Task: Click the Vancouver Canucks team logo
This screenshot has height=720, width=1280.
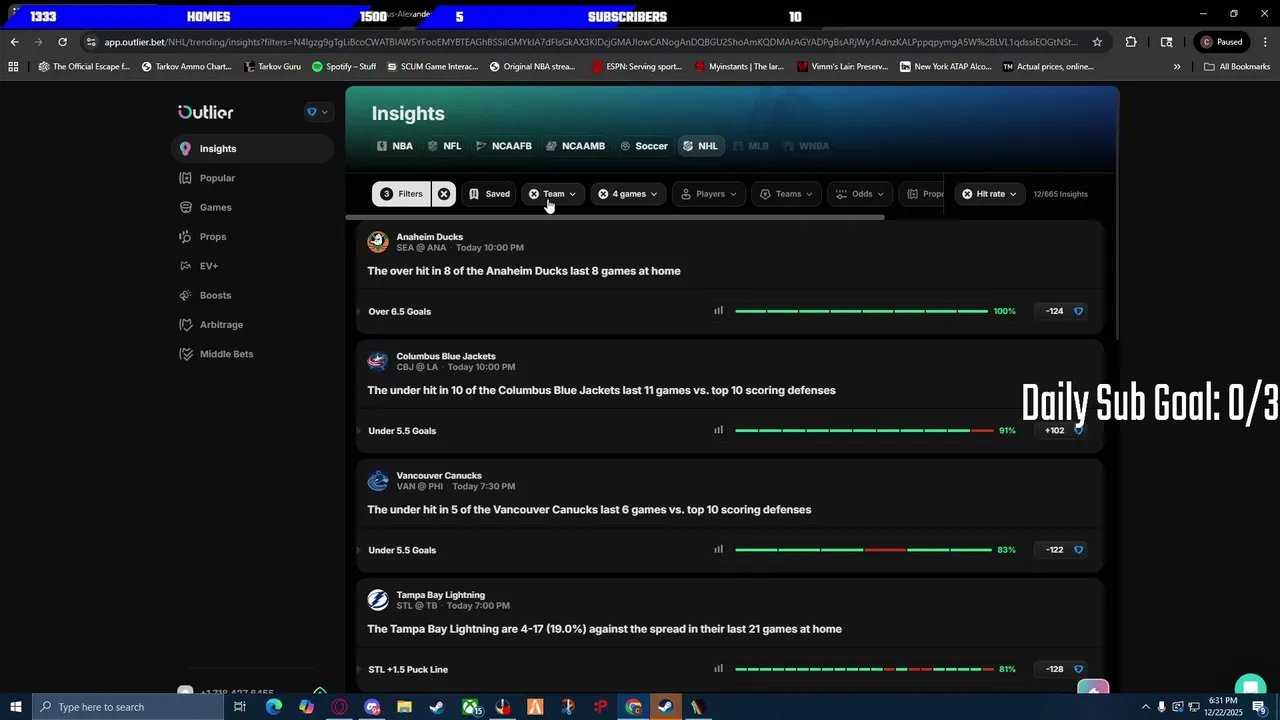Action: coord(378,481)
